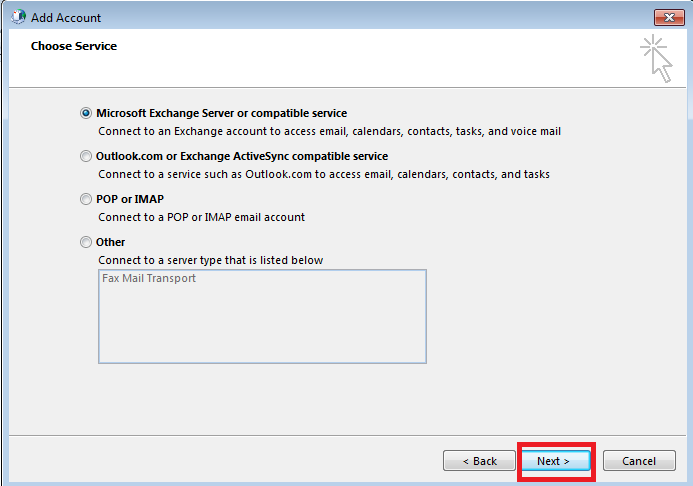693x486 pixels.
Task: Select the Microsoft Exchange Server radio button
Action: point(86,113)
